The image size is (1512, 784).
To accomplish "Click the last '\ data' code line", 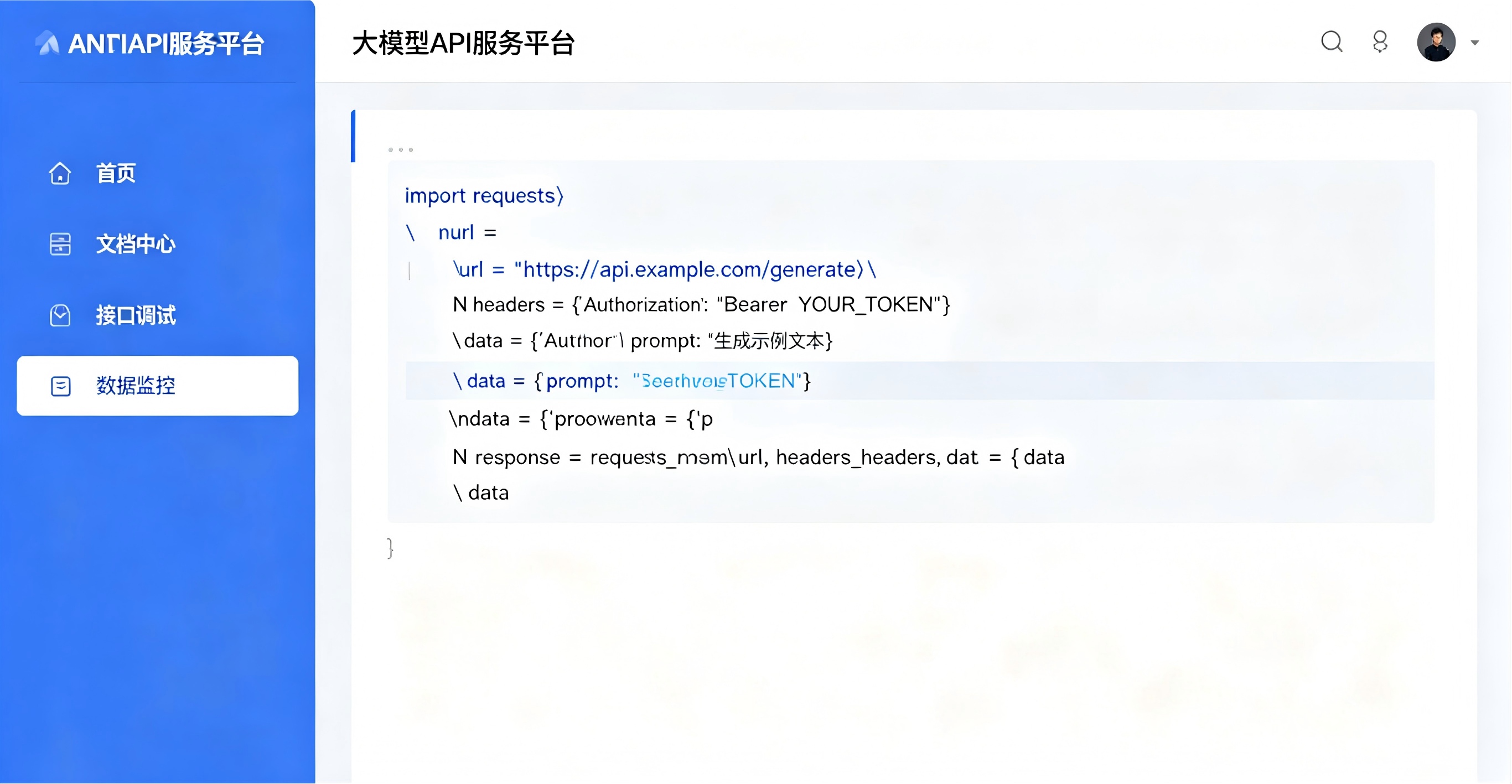I will (481, 493).
